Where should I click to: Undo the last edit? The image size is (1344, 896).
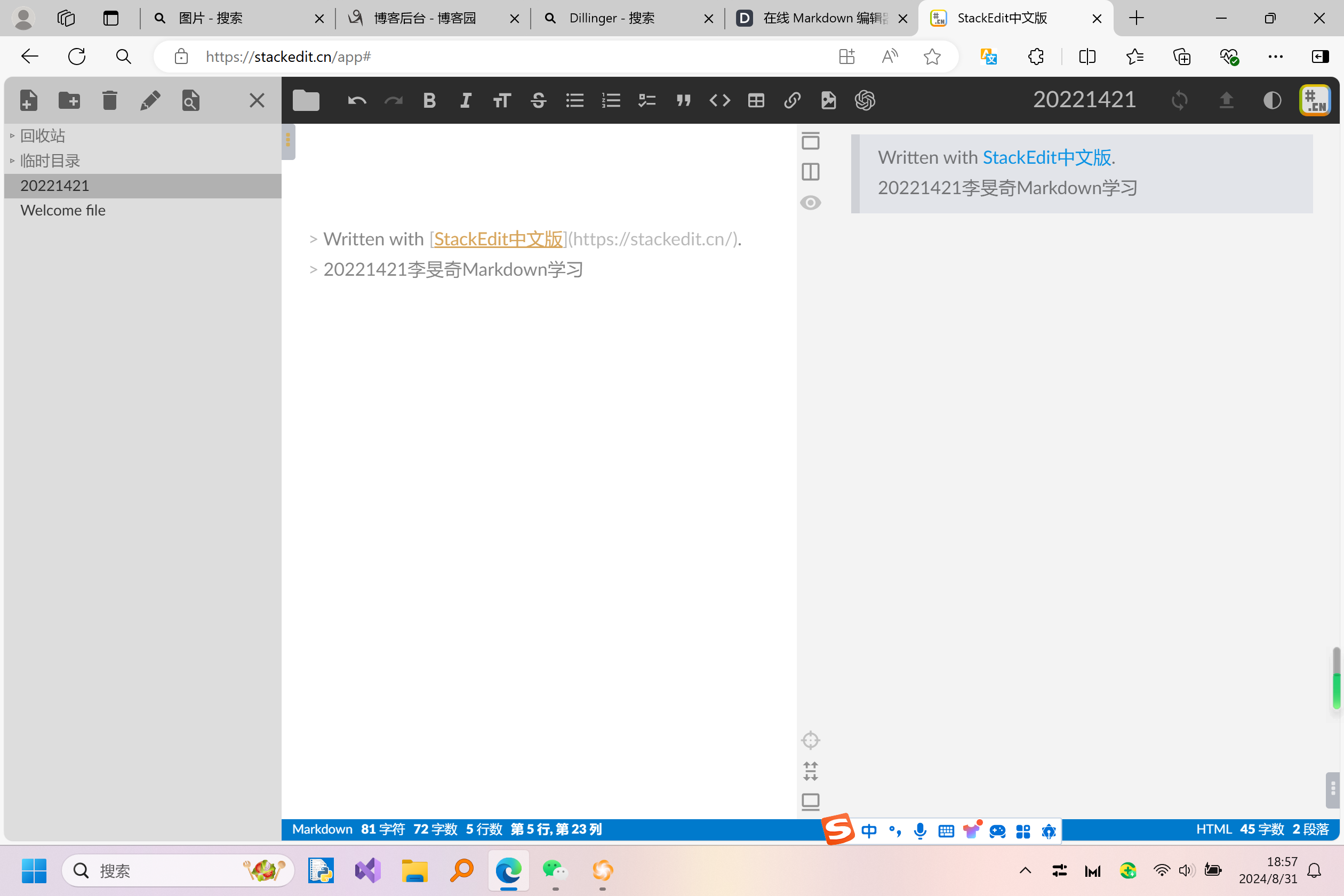pyautogui.click(x=357, y=101)
